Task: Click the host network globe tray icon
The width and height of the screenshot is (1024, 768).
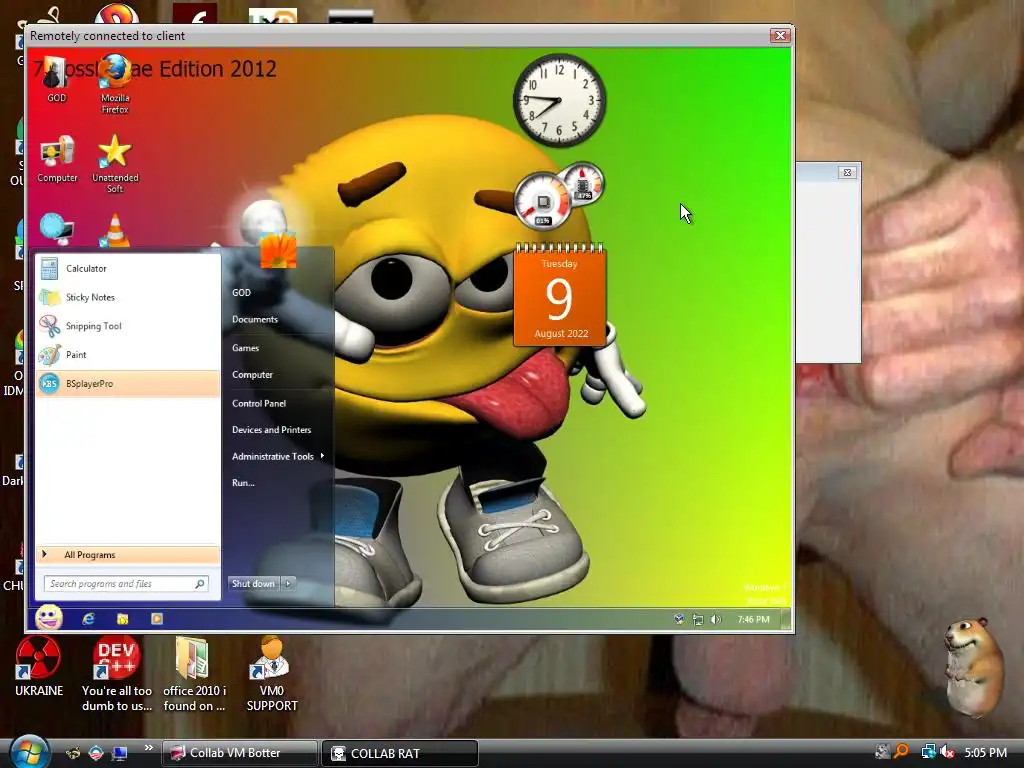Action: tap(927, 752)
